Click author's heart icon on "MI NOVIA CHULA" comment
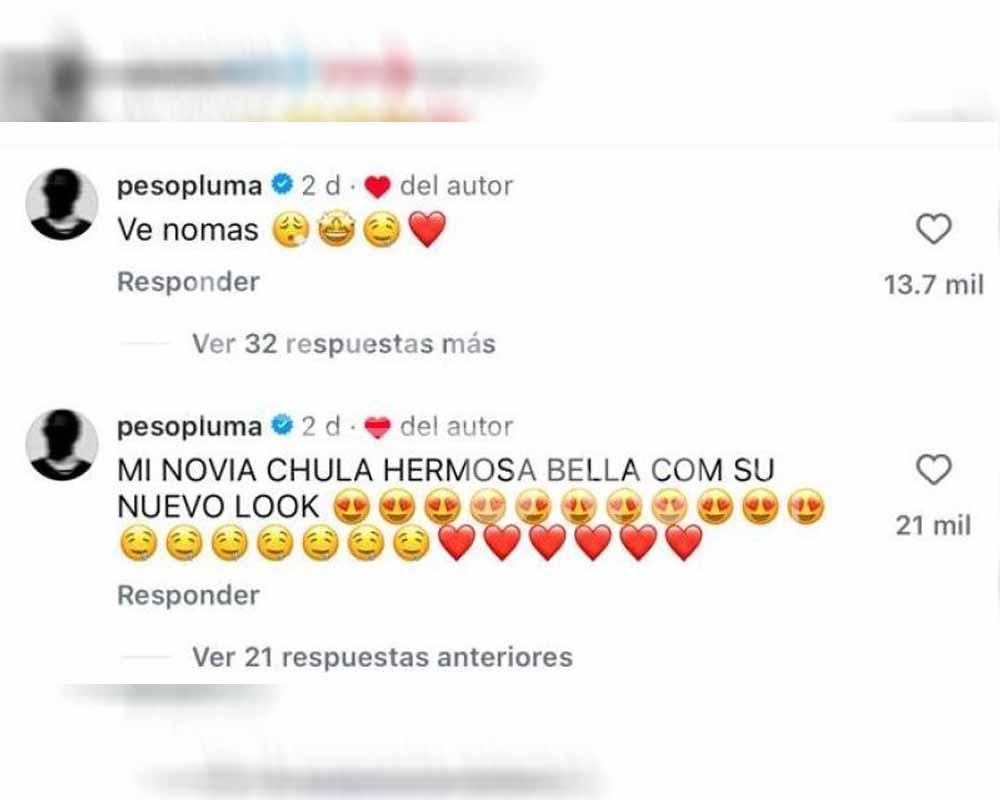 click(377, 427)
